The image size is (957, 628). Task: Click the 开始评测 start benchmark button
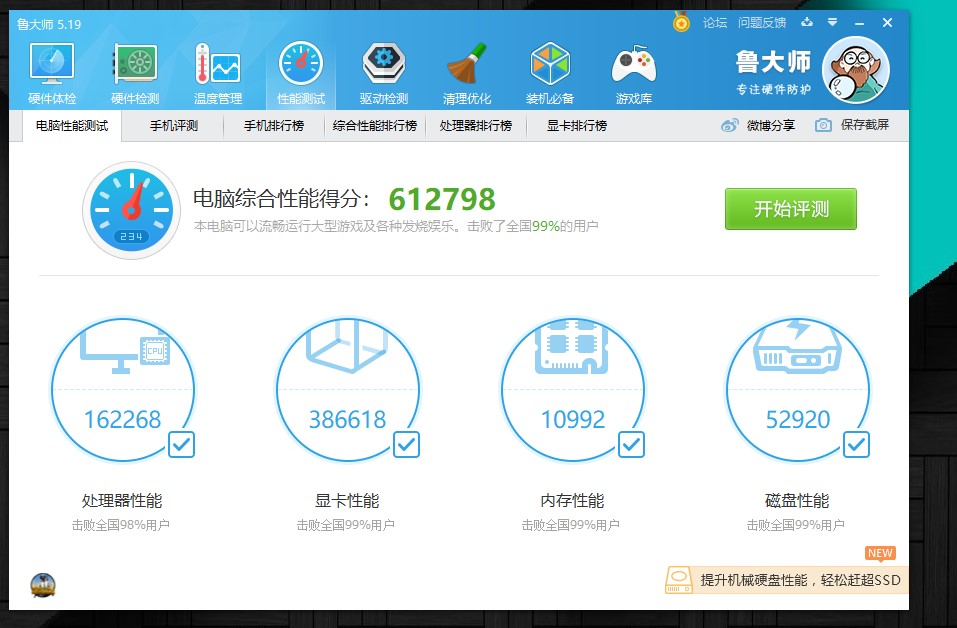click(x=791, y=209)
